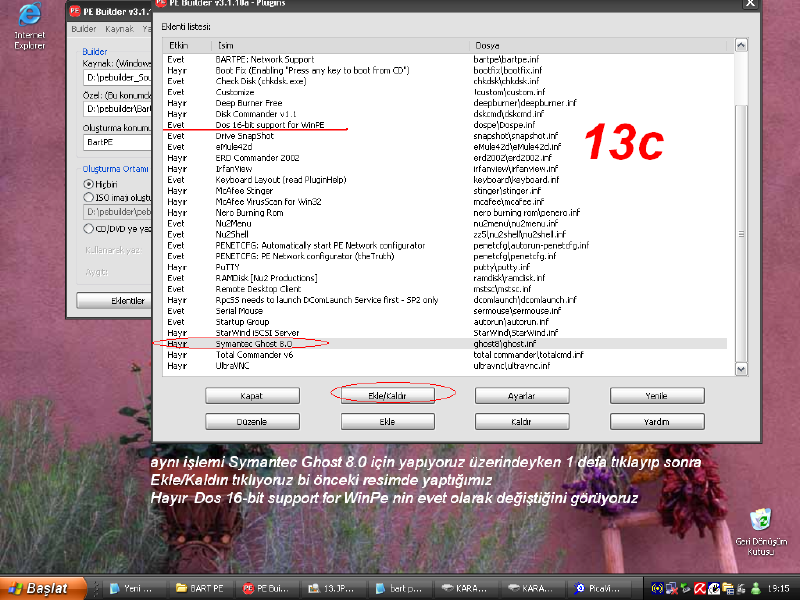Switch to the Picavi... taskbar item
This screenshot has width=800, height=600.
[x=598, y=588]
